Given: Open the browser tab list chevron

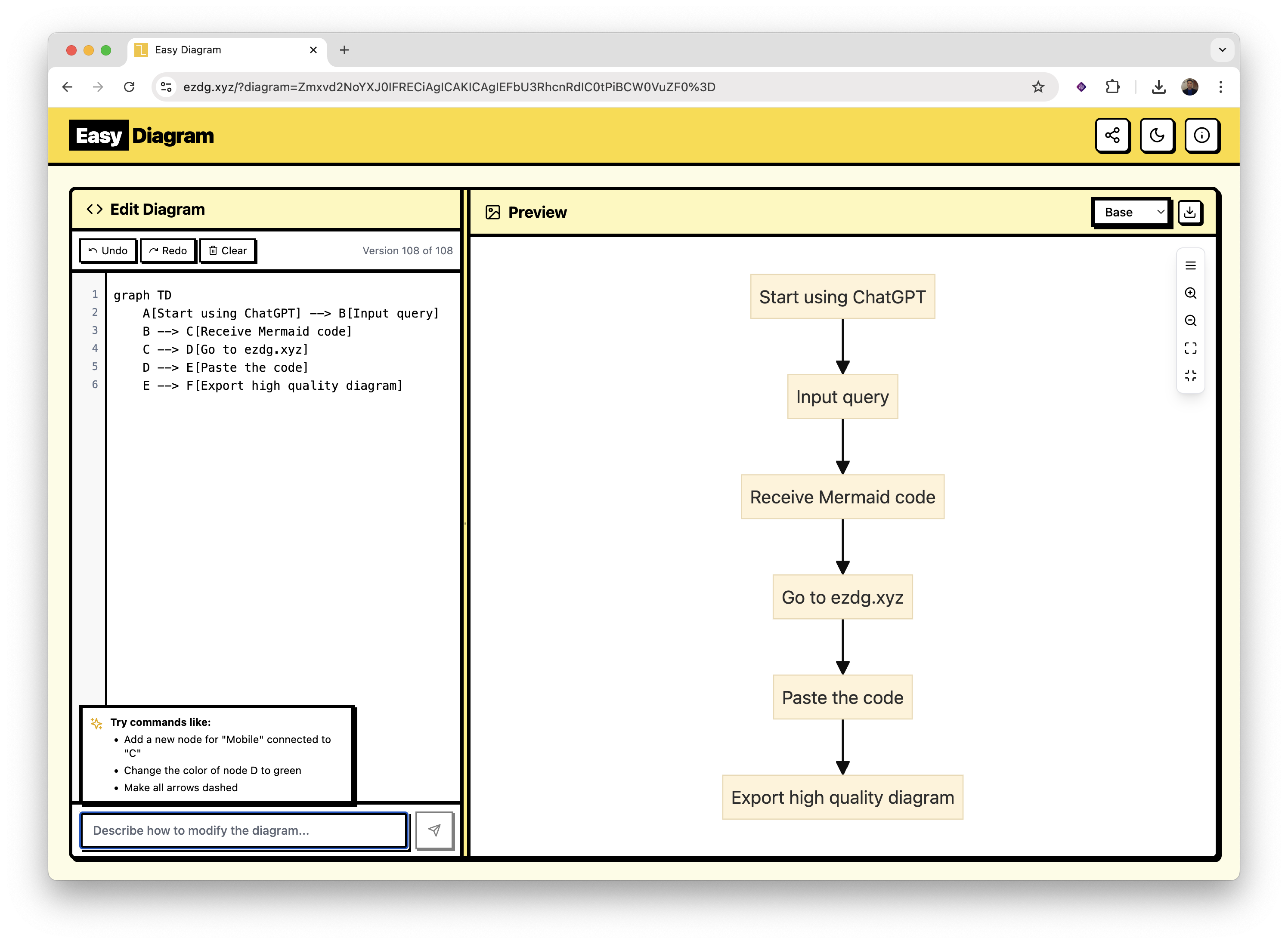Looking at the screenshot, I should [1222, 50].
